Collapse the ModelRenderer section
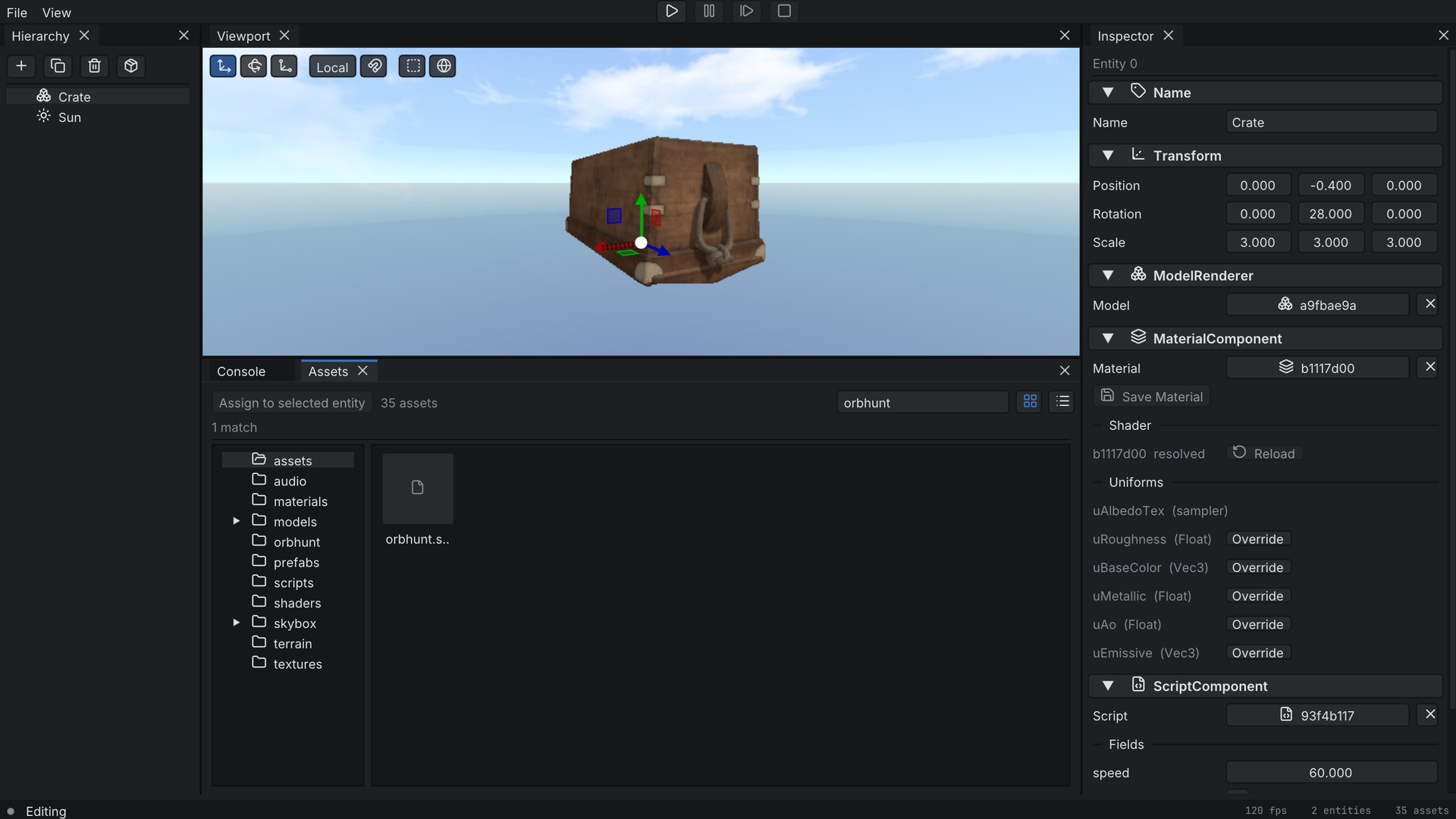The width and height of the screenshot is (1456, 819). [x=1108, y=275]
